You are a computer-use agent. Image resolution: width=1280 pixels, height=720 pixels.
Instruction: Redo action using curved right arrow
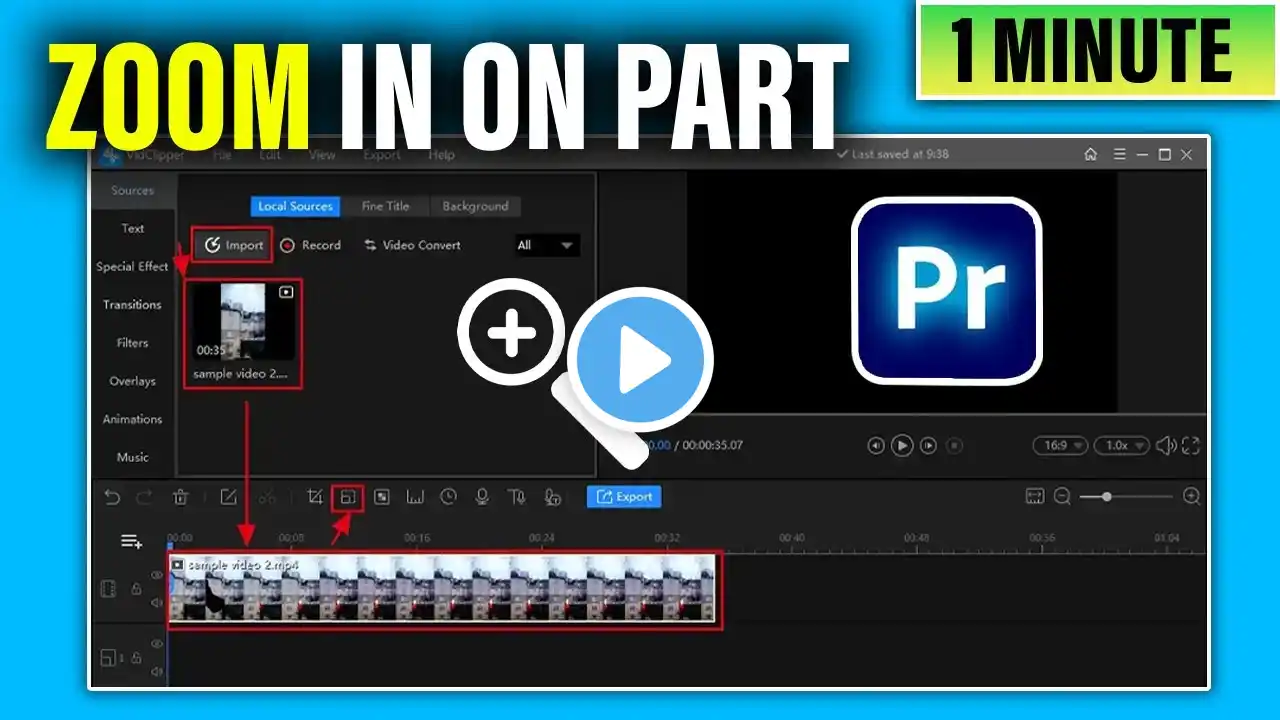pyautogui.click(x=144, y=497)
